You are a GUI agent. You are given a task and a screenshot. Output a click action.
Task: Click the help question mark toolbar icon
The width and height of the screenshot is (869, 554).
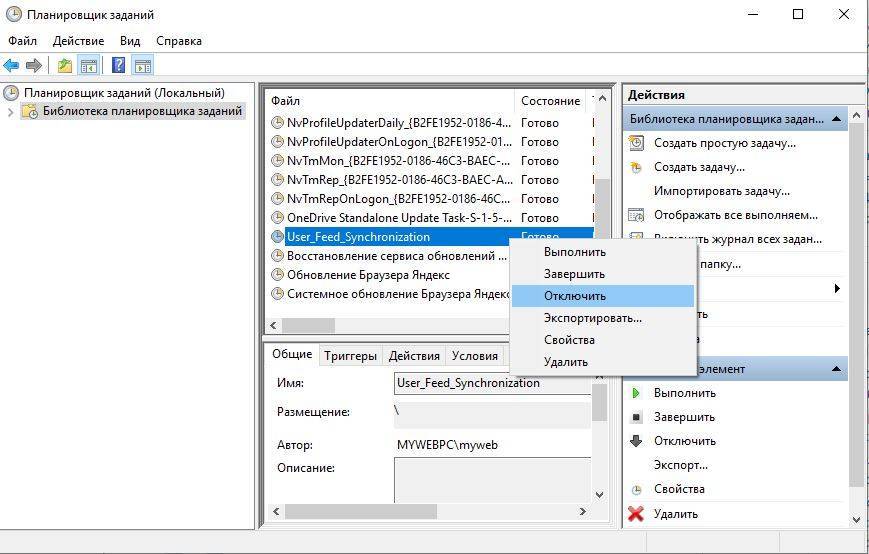[x=118, y=66]
